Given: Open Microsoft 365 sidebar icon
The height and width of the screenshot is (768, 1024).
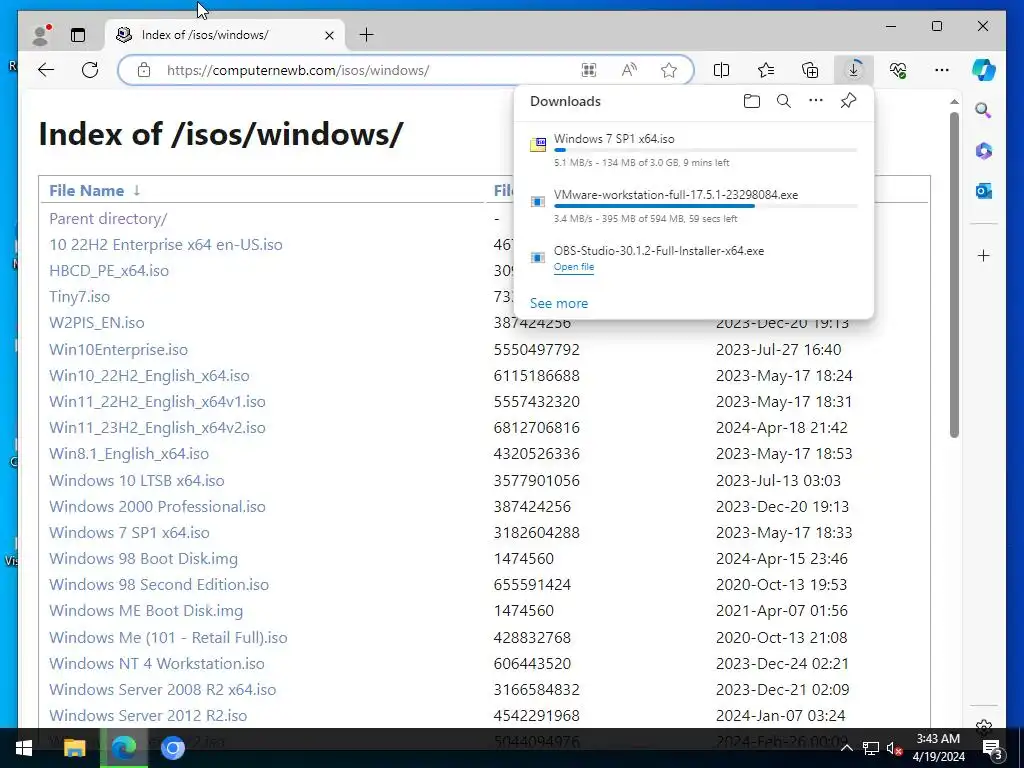Looking at the screenshot, I should 983,151.
